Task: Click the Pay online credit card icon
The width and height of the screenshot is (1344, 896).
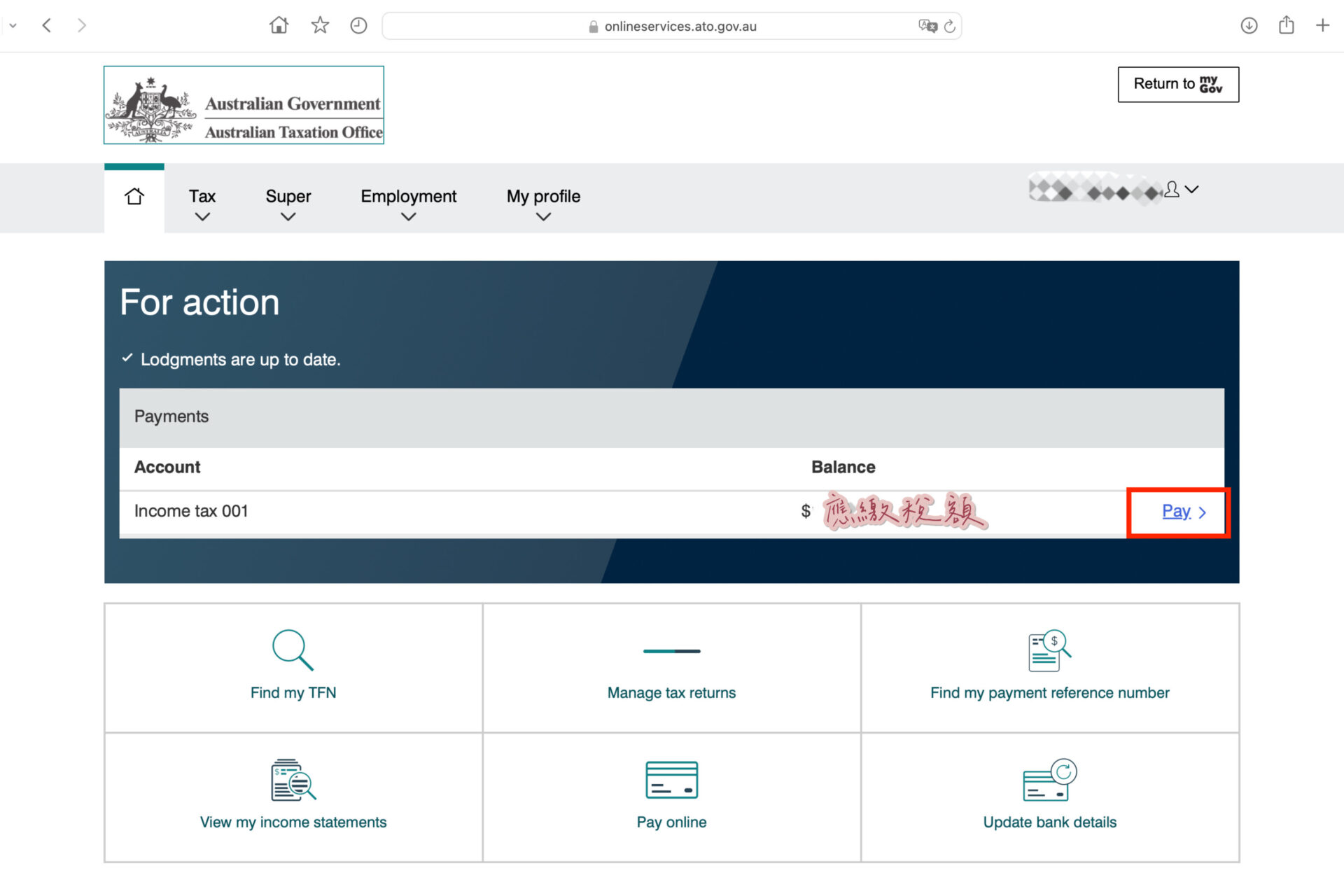Action: [671, 780]
